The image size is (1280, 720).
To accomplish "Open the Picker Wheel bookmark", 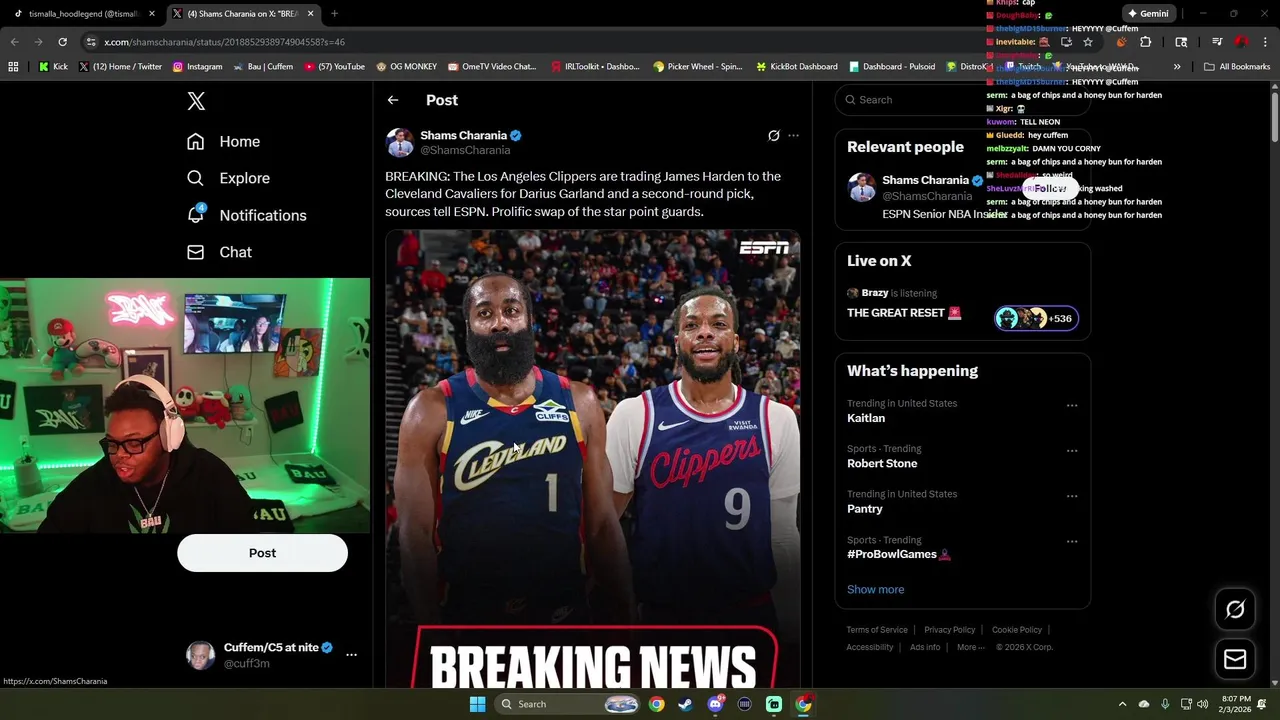I will (x=697, y=67).
